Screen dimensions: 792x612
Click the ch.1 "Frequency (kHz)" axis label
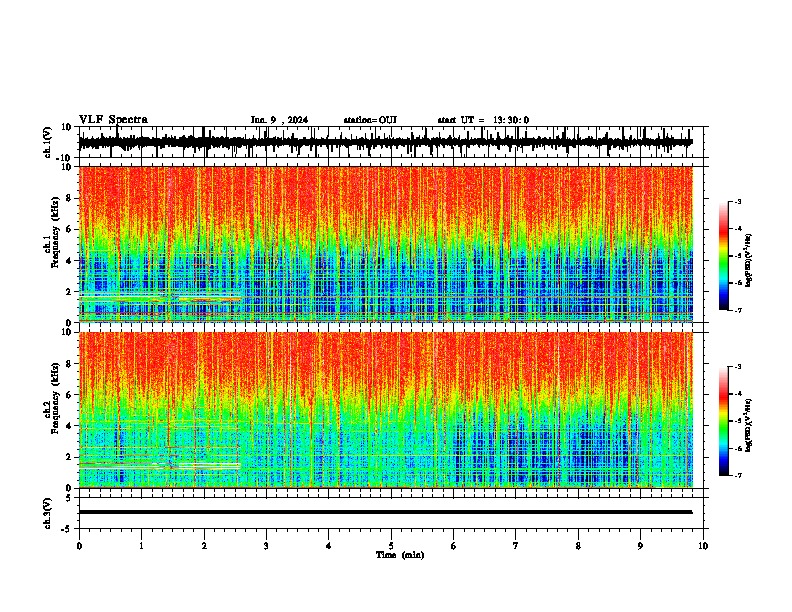coord(56,233)
